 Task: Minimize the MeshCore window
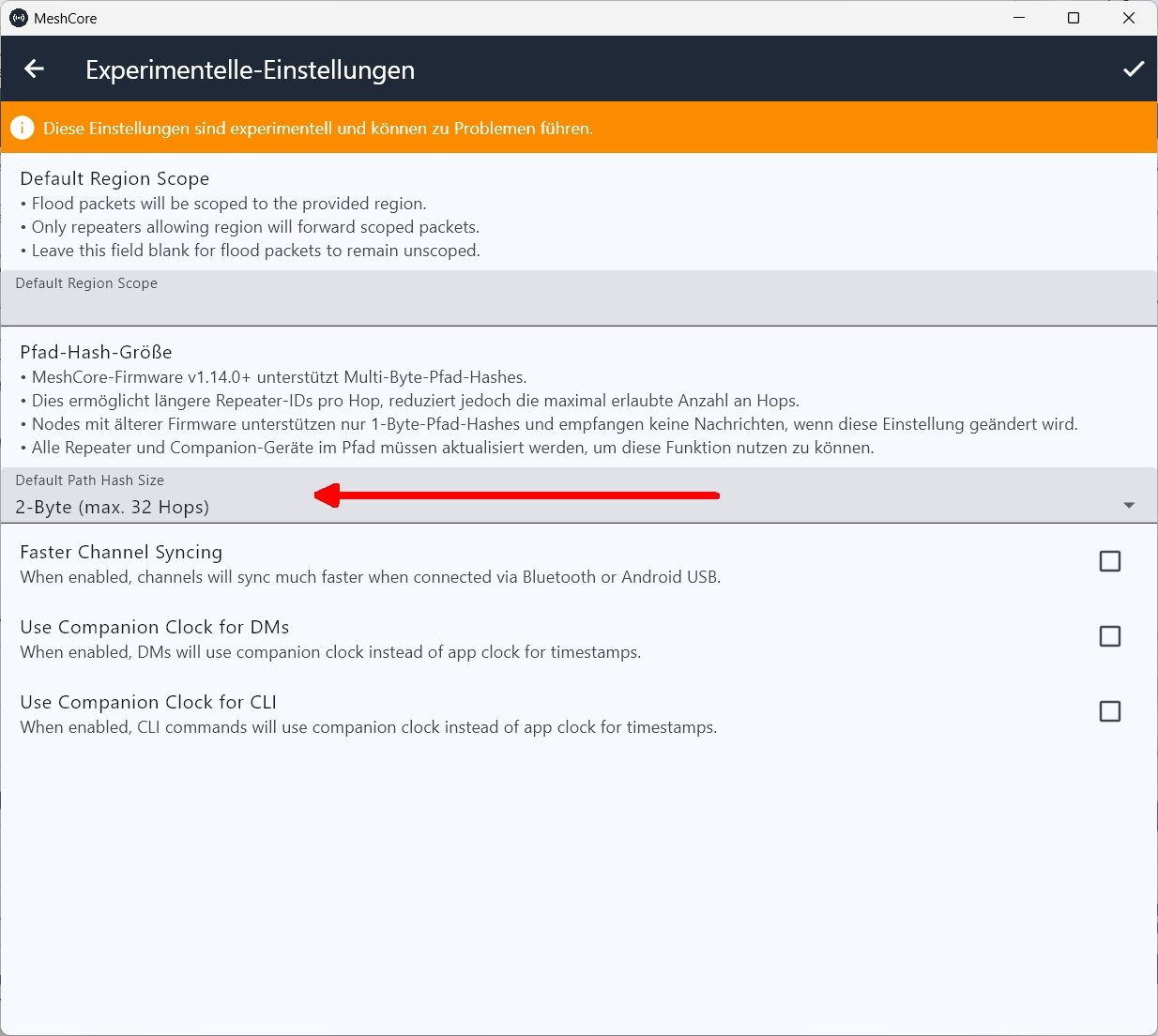[x=1019, y=18]
